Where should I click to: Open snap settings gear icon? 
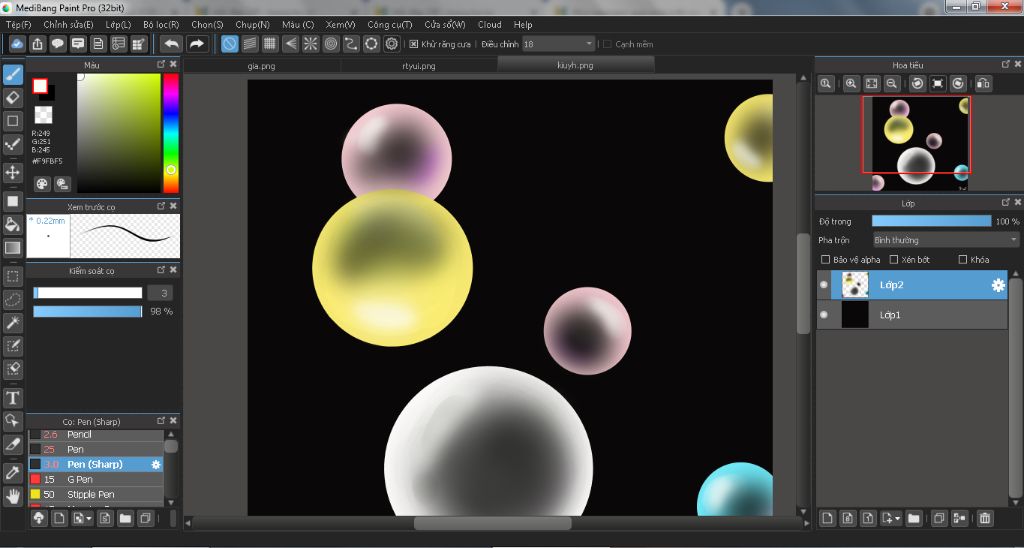coord(391,44)
